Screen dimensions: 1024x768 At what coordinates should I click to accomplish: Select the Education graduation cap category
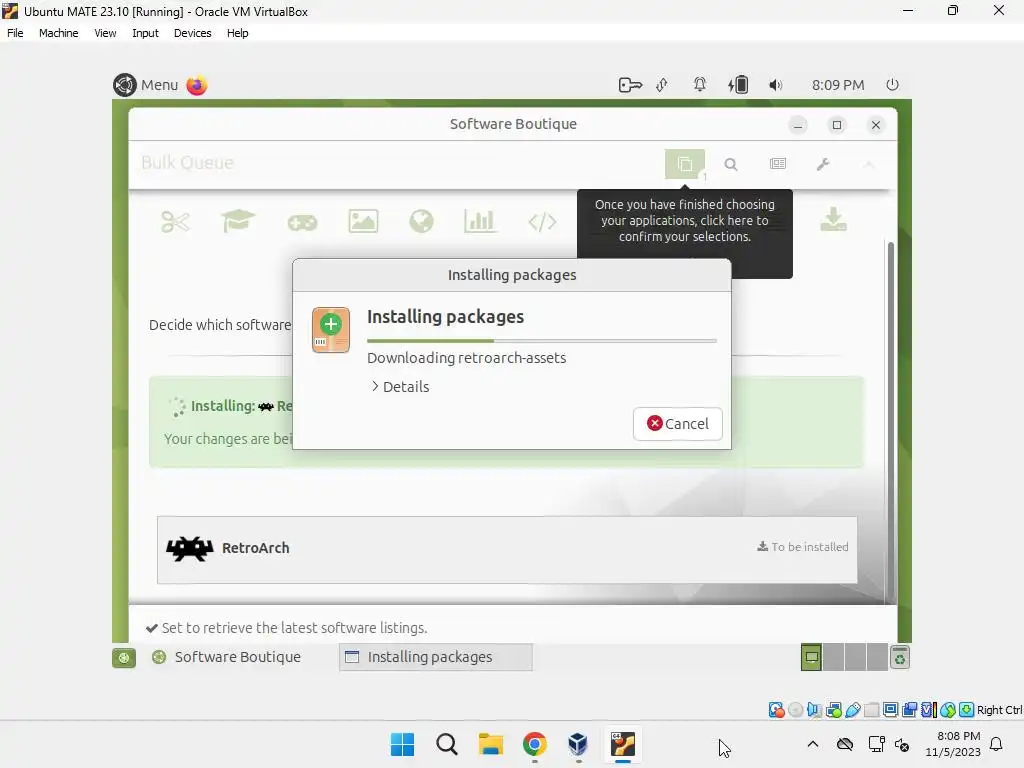(x=238, y=221)
